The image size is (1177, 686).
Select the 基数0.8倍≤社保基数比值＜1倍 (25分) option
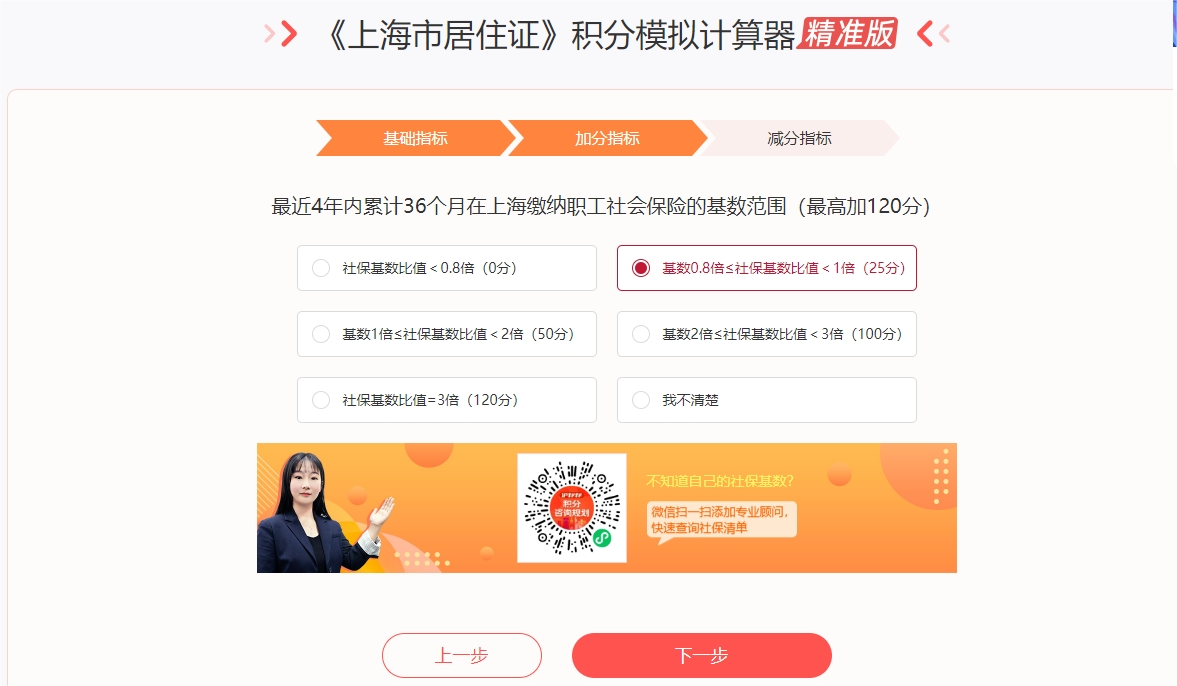click(x=766, y=268)
